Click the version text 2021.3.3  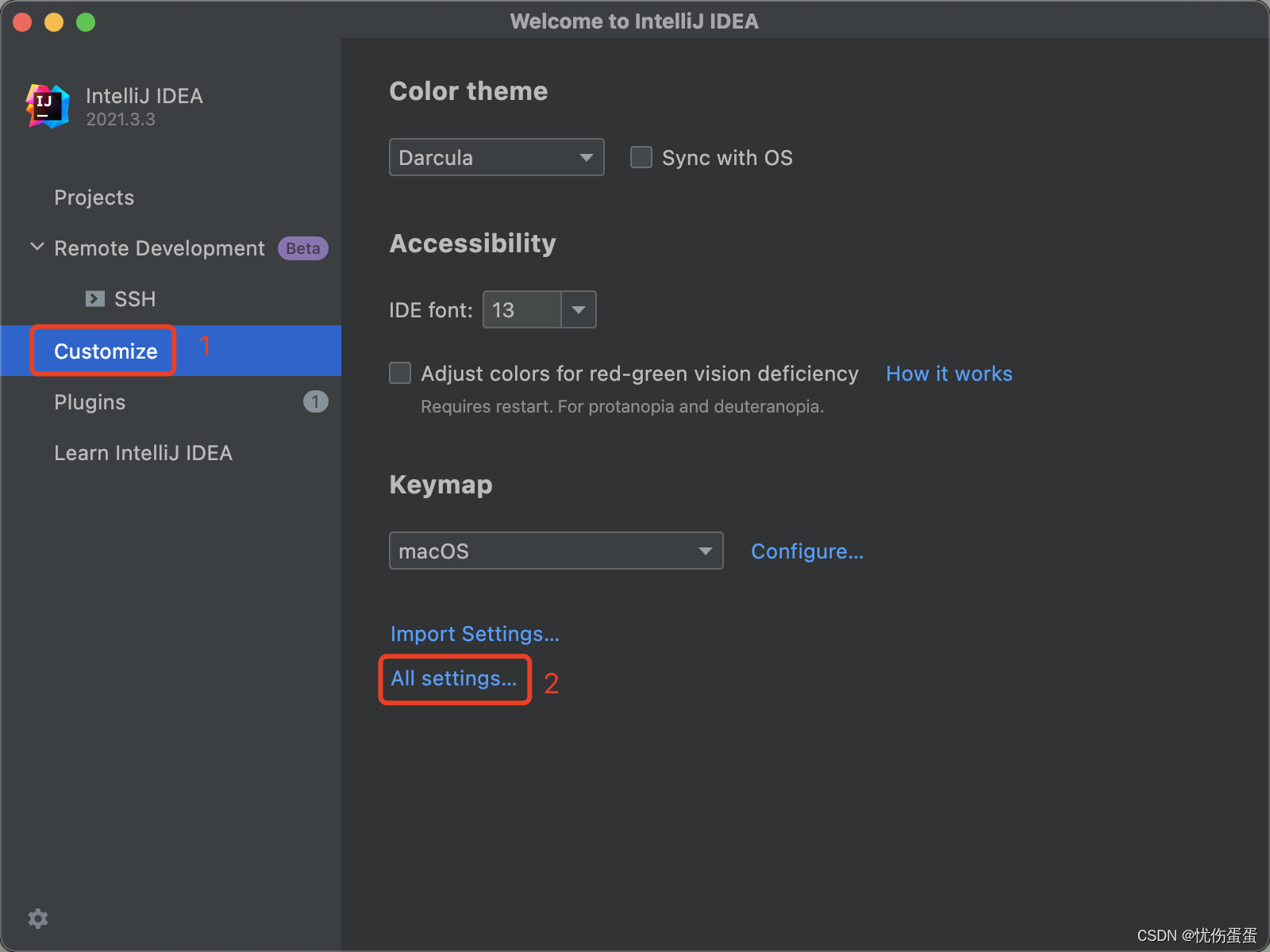[121, 120]
